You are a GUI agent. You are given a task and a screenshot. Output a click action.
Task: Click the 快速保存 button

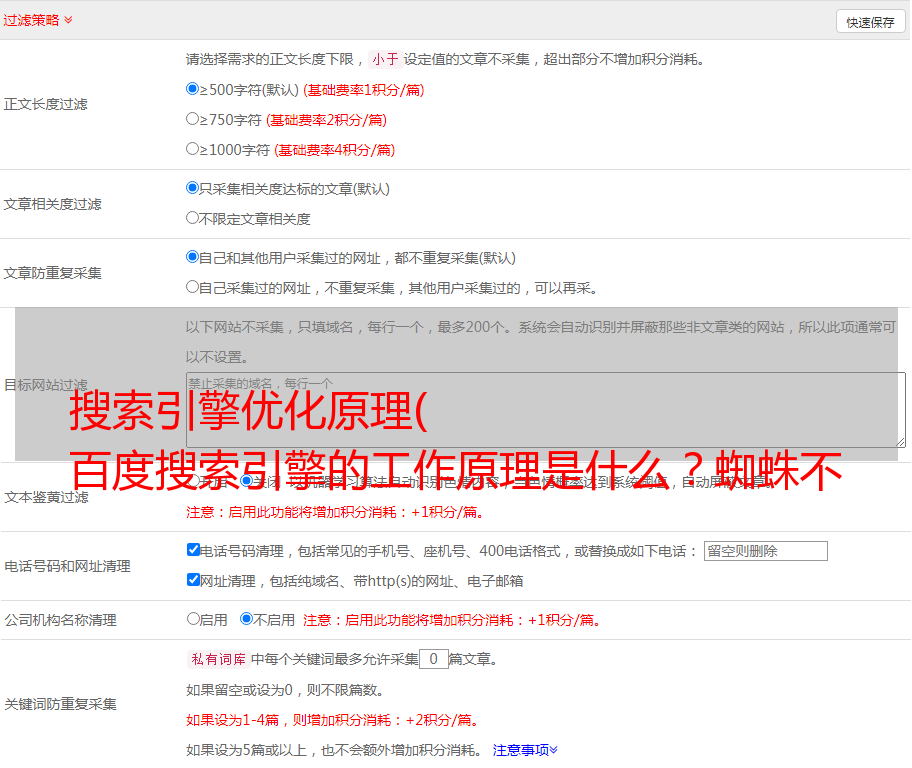pos(870,22)
